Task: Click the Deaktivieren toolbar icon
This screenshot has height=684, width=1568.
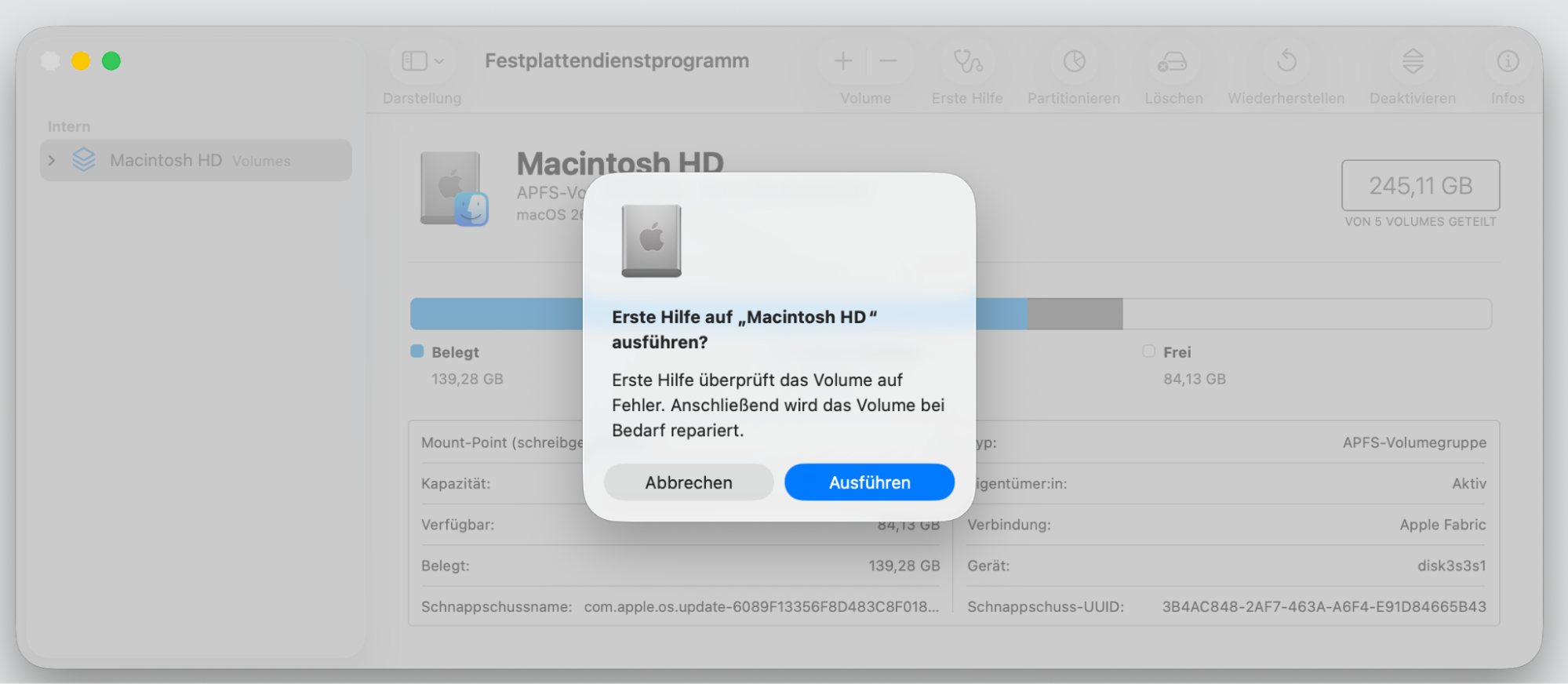Action: [x=1413, y=61]
